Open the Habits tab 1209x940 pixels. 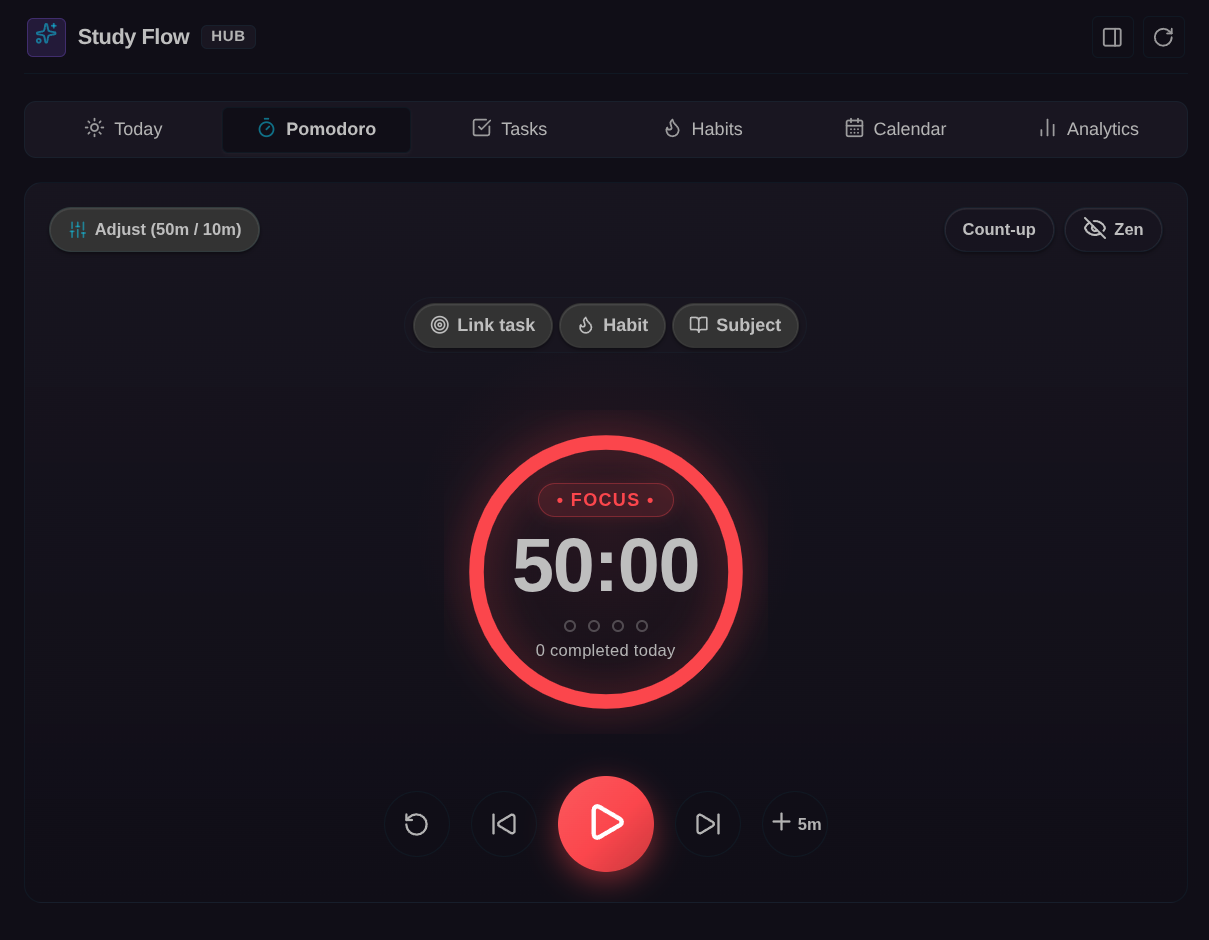click(x=702, y=129)
